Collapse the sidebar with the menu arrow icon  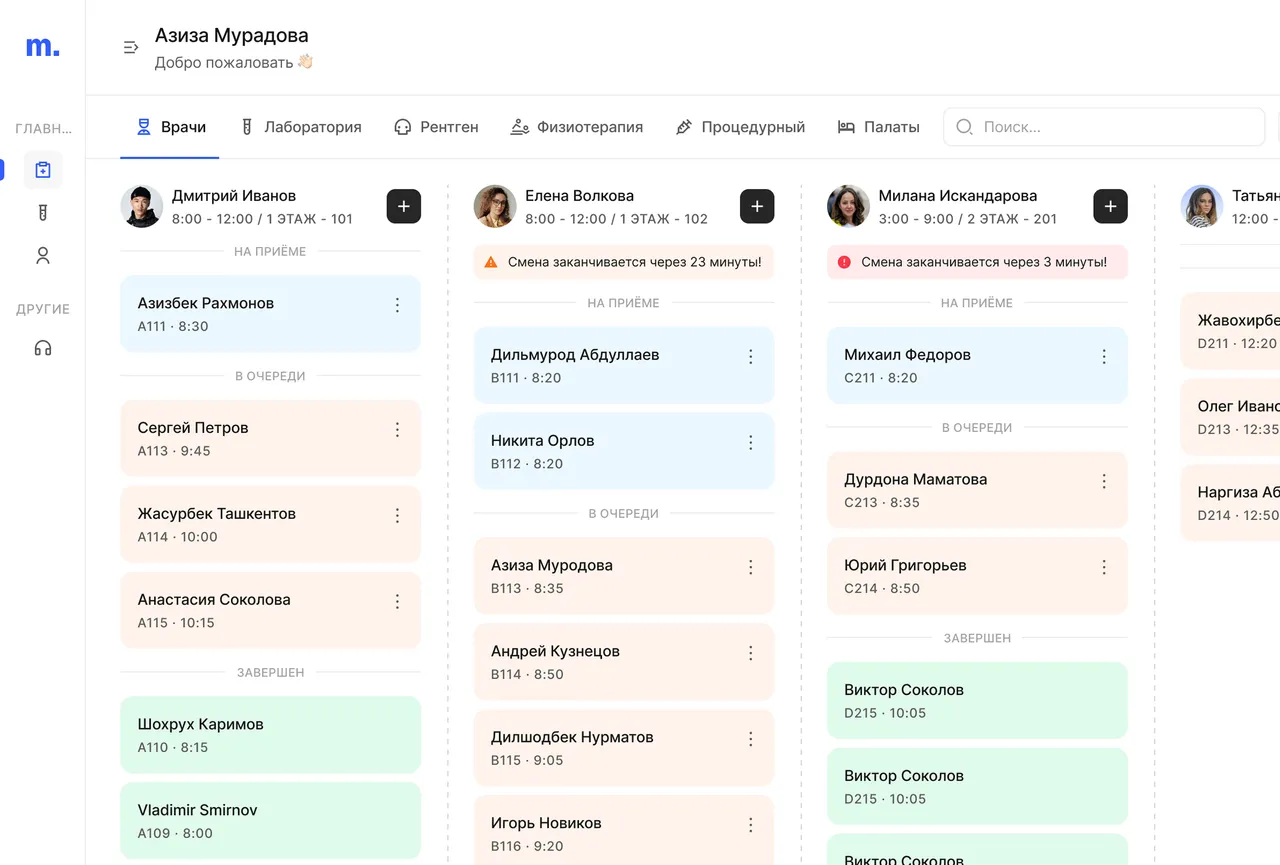pos(130,47)
